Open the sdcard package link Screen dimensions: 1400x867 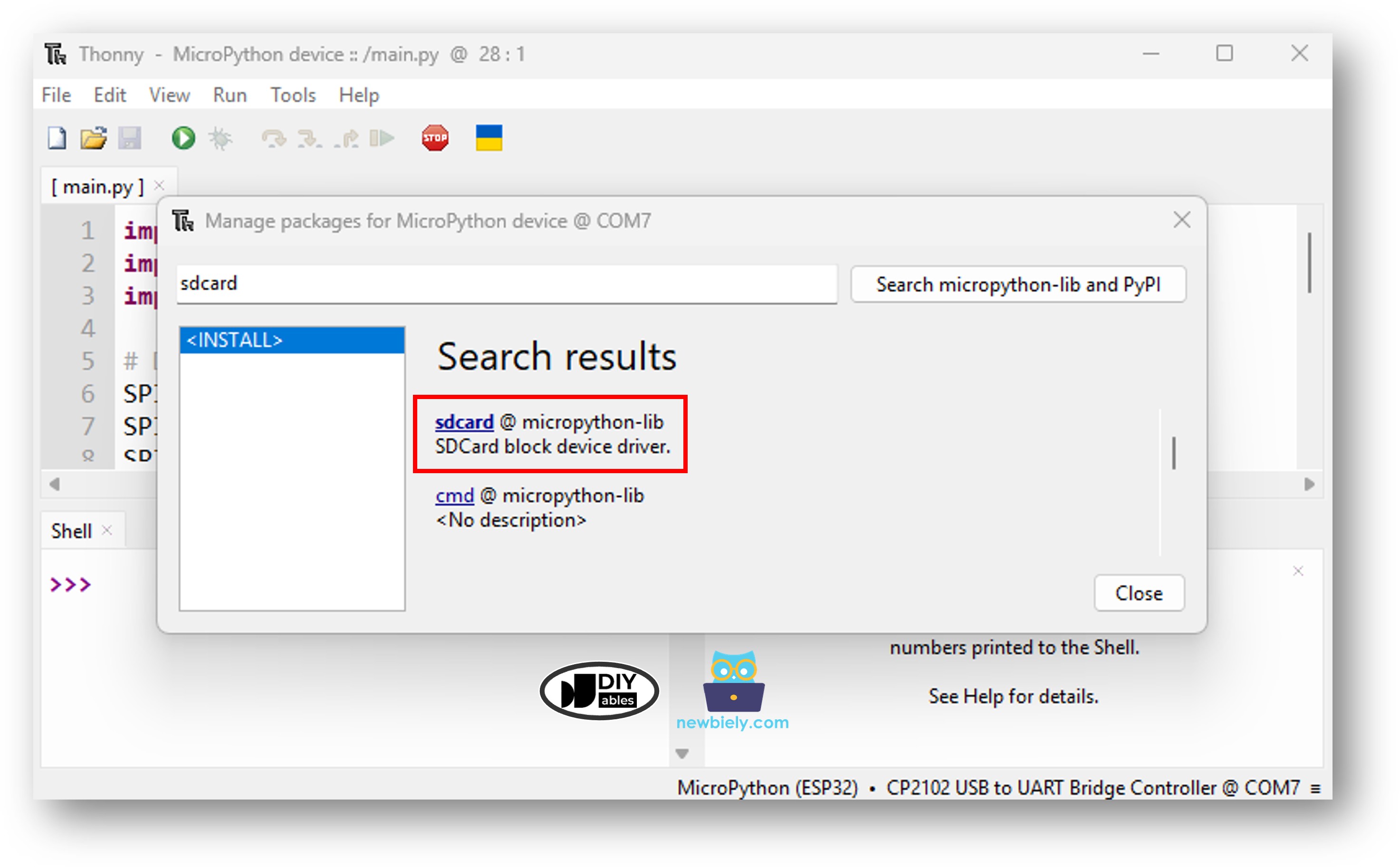click(x=464, y=422)
